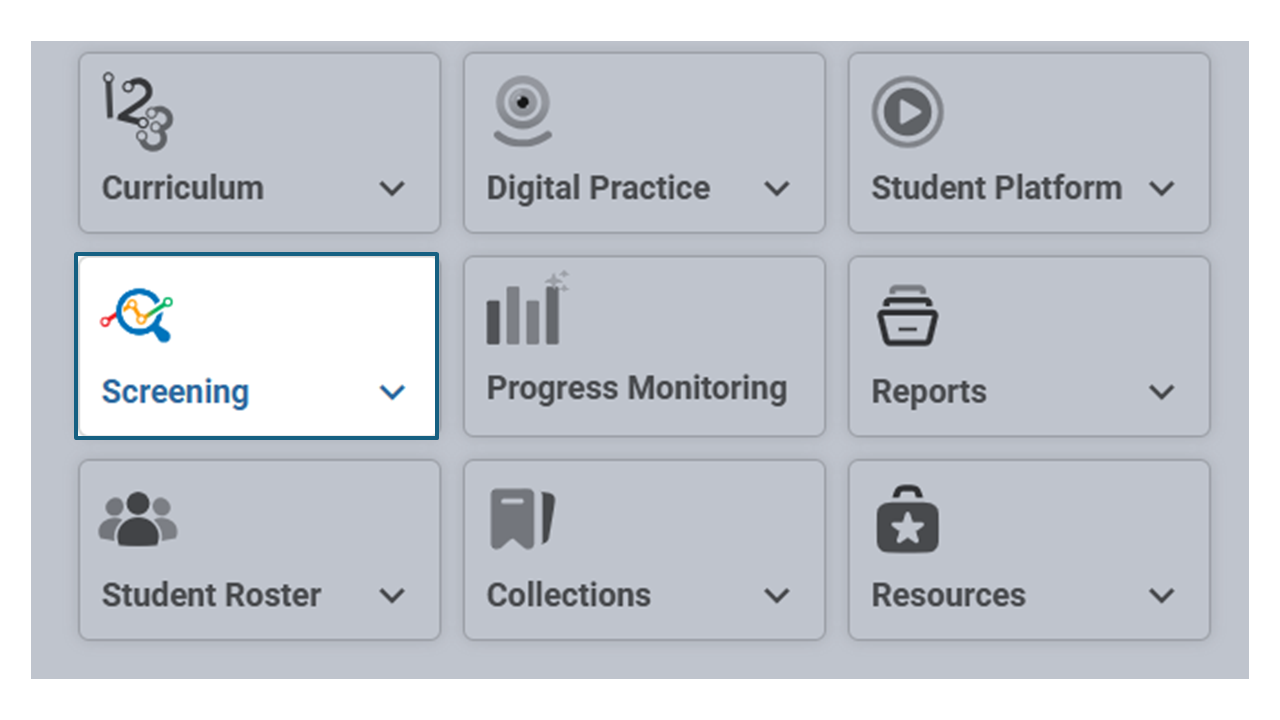Expand the Screening chevron
The height and width of the screenshot is (720, 1280).
(x=393, y=392)
